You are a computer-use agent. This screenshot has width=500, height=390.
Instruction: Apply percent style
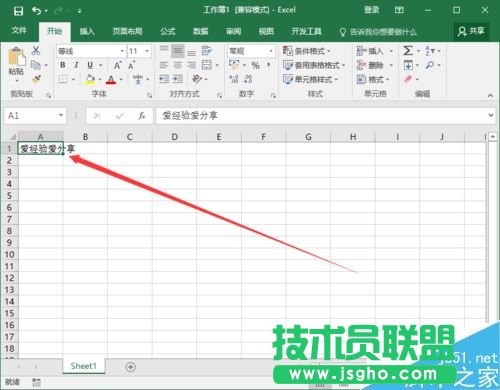(256, 65)
